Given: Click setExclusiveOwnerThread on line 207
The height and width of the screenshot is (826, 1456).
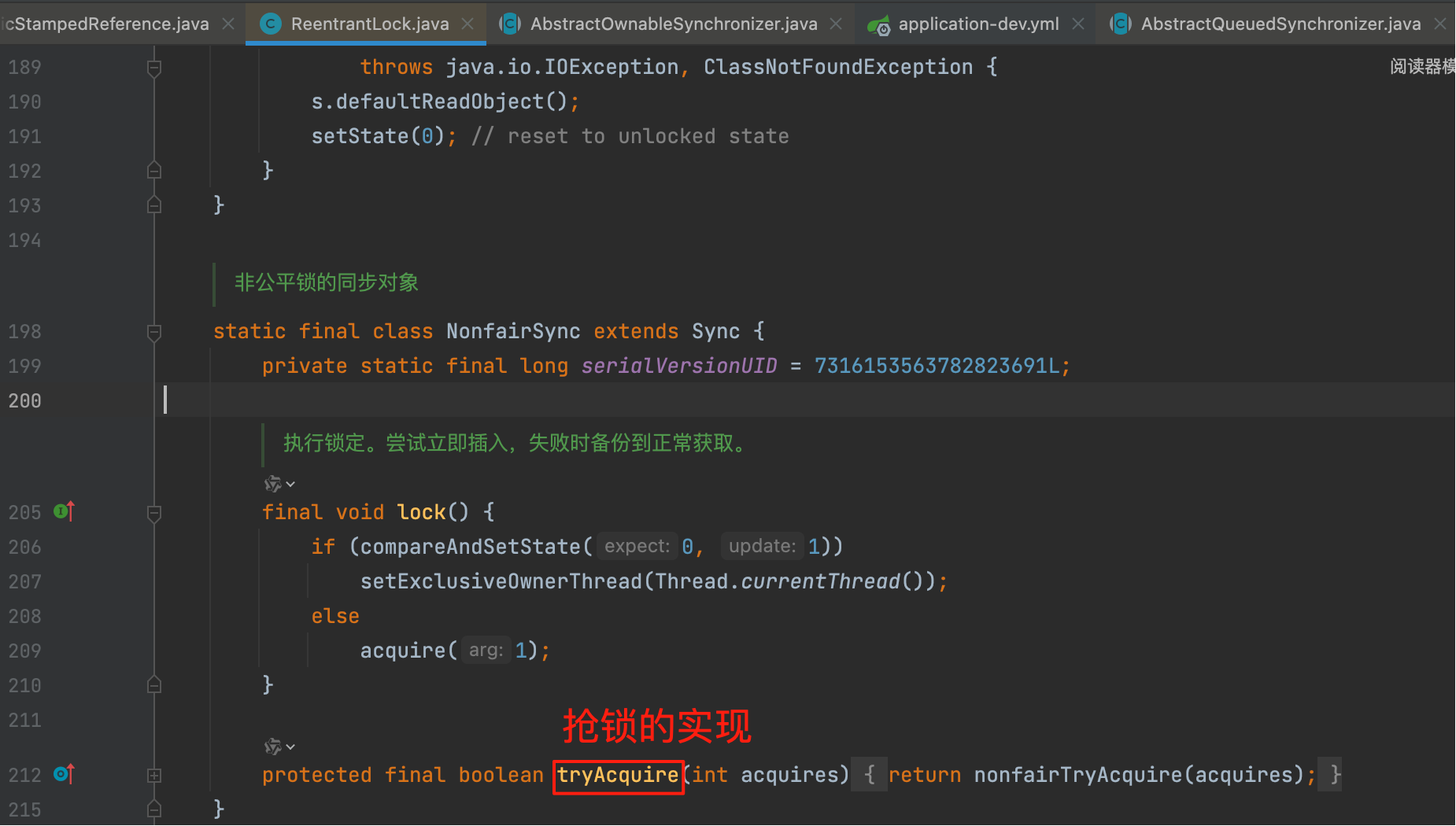Looking at the screenshot, I should pos(501,581).
